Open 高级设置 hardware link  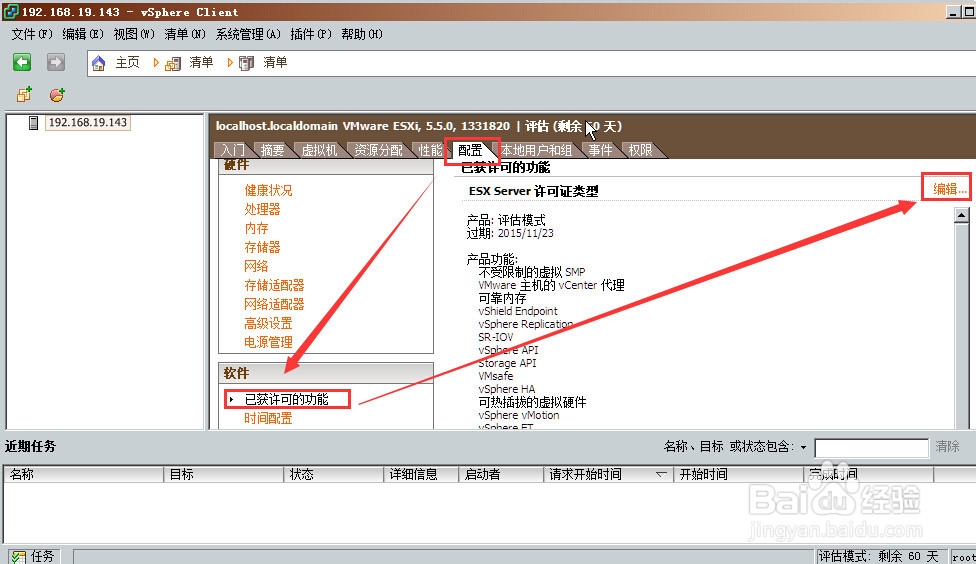point(268,323)
